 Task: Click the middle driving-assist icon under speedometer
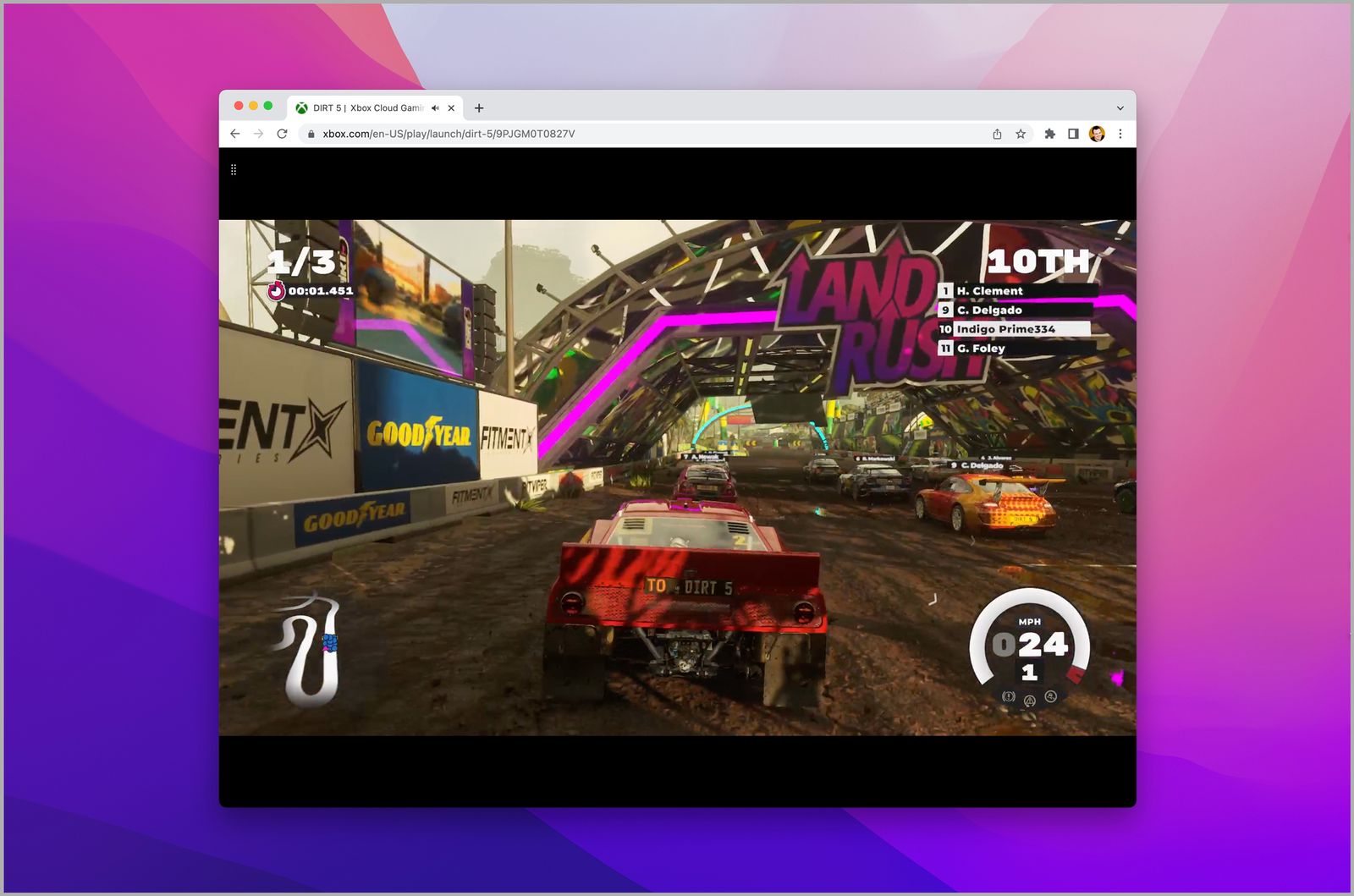(1030, 701)
